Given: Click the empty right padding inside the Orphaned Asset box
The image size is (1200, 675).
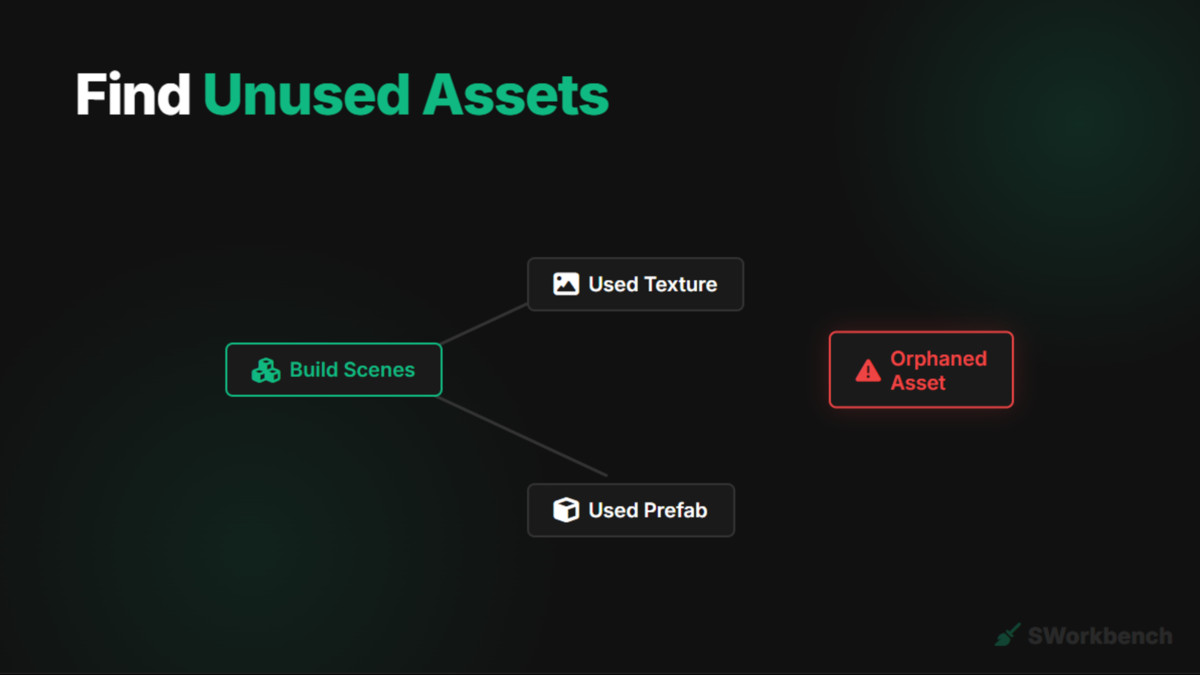Looking at the screenshot, I should tap(999, 370).
